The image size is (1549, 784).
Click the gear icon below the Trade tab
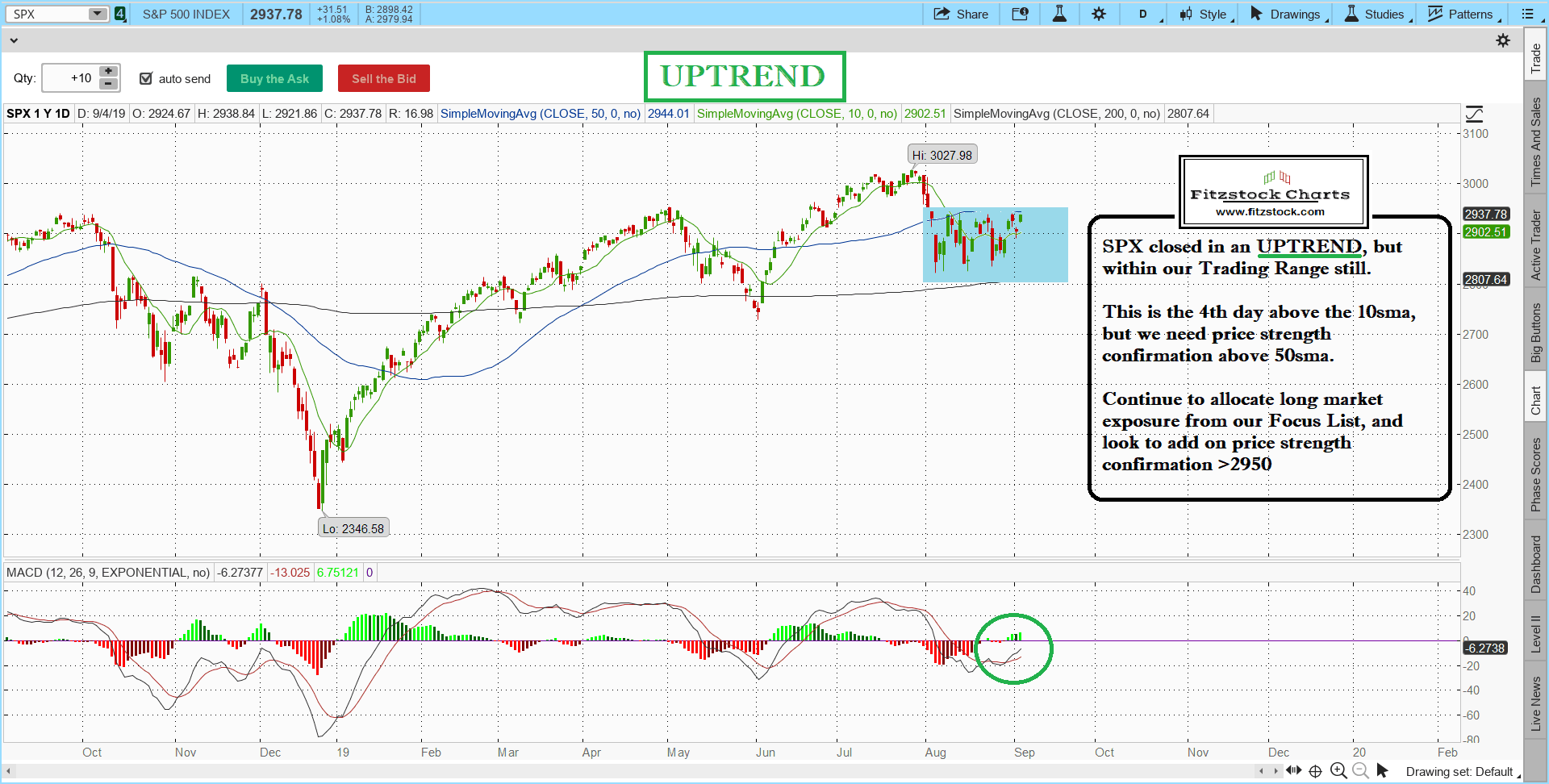click(1504, 40)
